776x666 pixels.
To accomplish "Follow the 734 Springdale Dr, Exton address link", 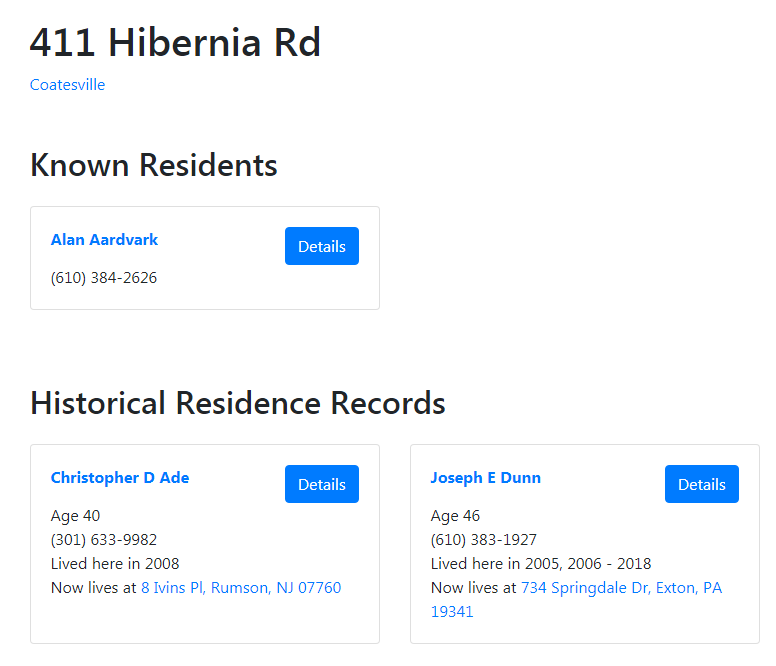I will (x=577, y=599).
